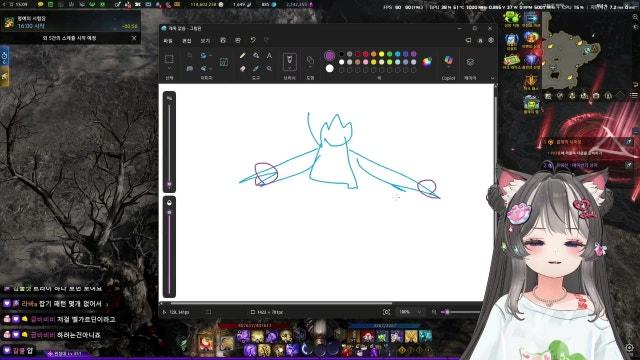Select the Pencil tool in Paint
Image resolution: width=640 pixels, height=360 pixels.
(x=242, y=56)
